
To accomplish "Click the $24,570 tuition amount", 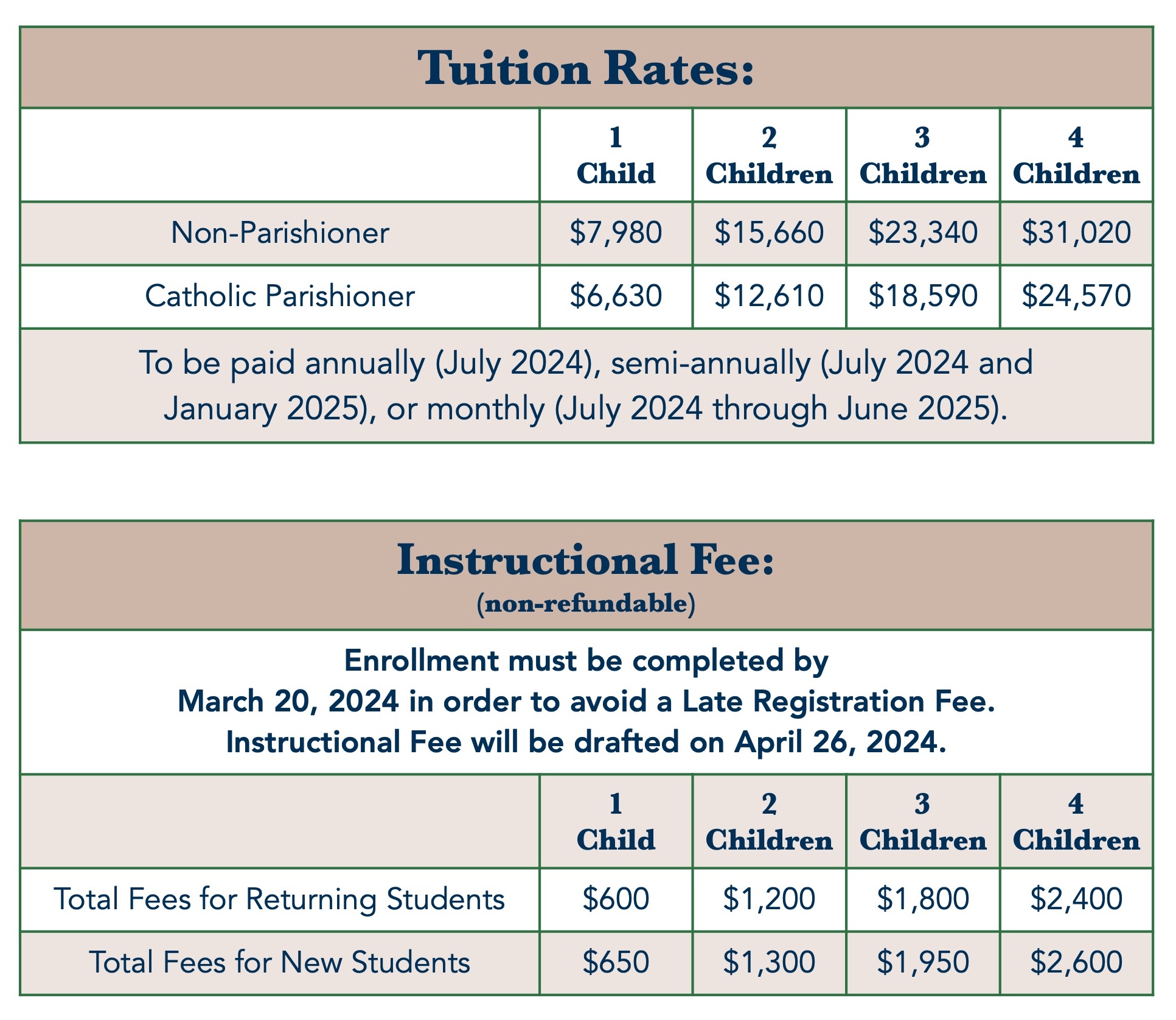I will click(1076, 296).
